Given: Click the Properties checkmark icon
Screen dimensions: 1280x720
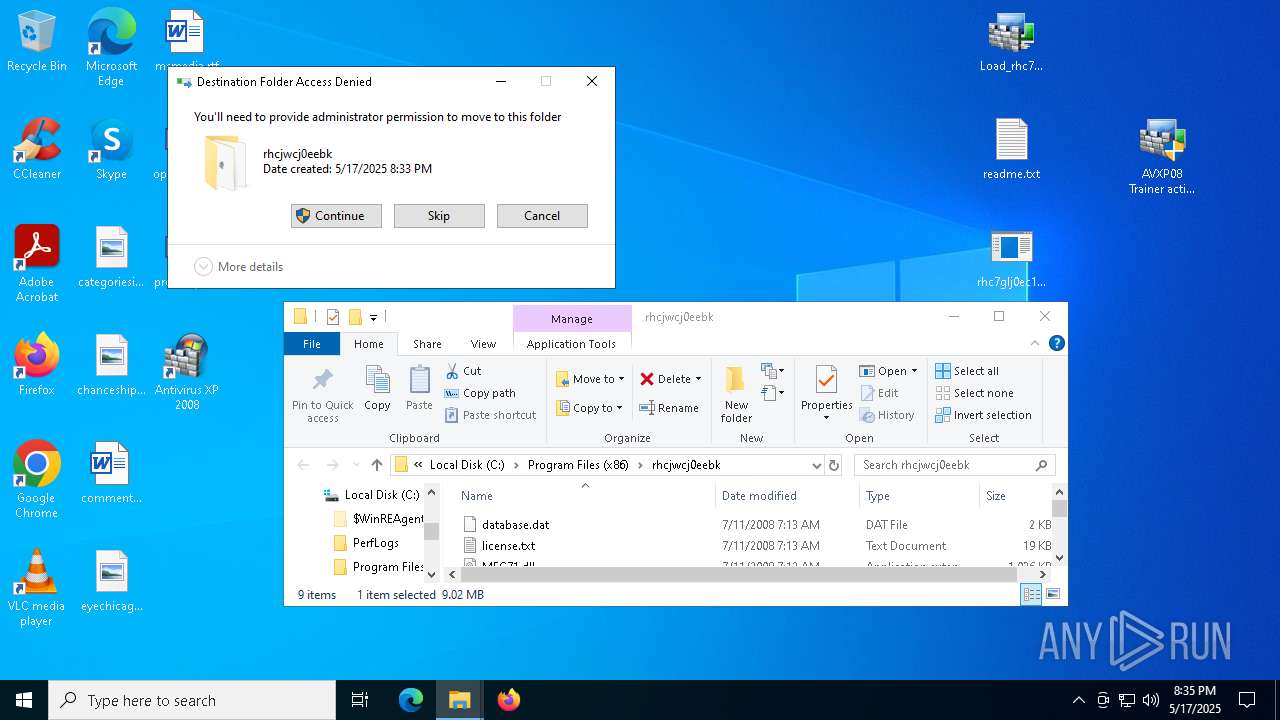Looking at the screenshot, I should (x=826, y=380).
